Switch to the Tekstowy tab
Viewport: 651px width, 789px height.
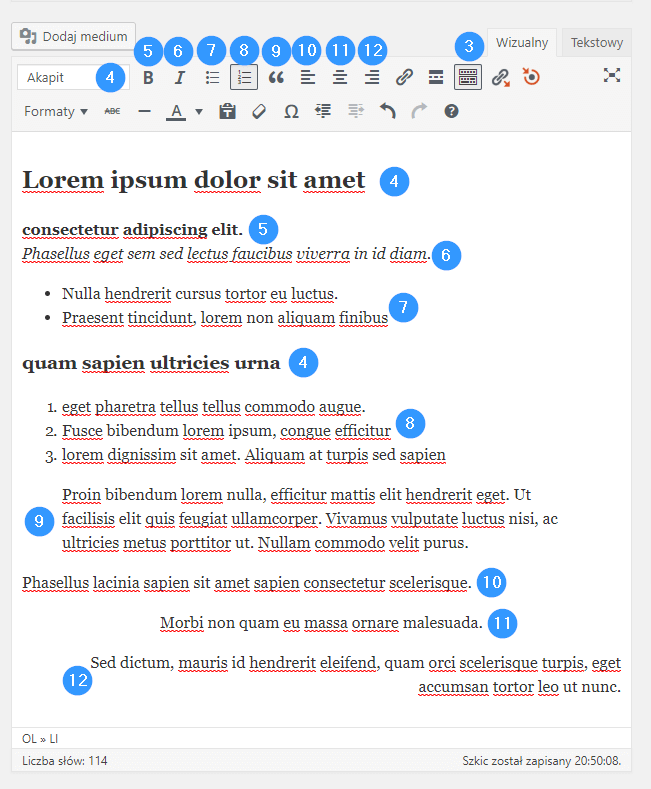(x=597, y=43)
